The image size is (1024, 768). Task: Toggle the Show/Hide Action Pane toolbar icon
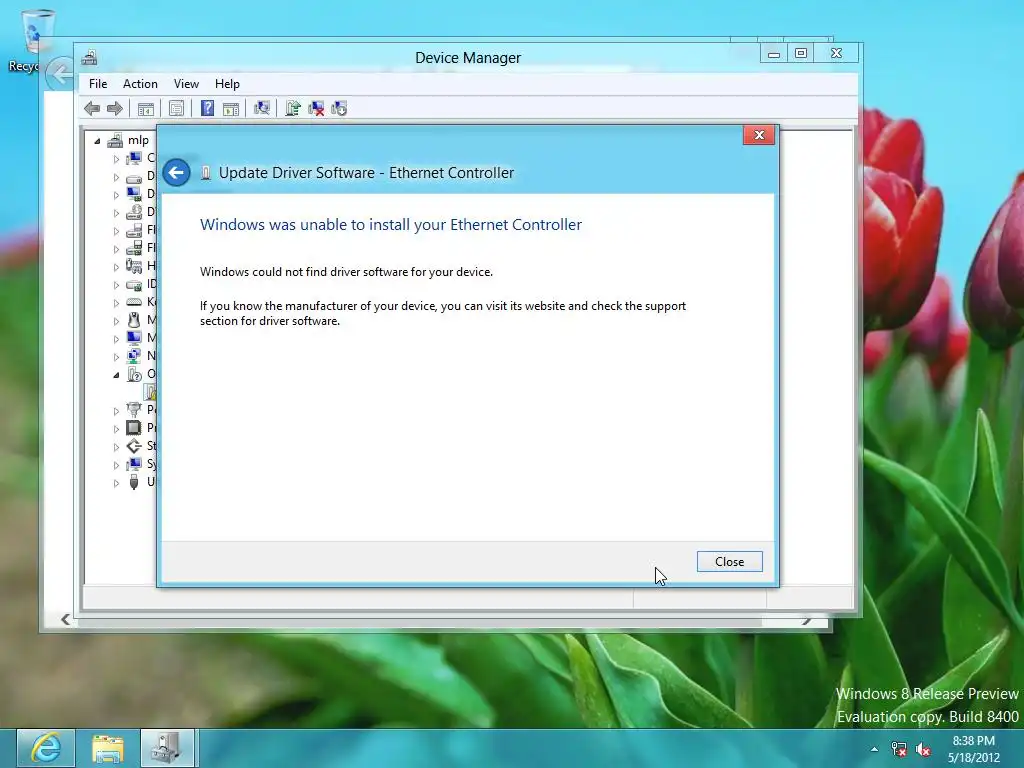click(x=231, y=108)
